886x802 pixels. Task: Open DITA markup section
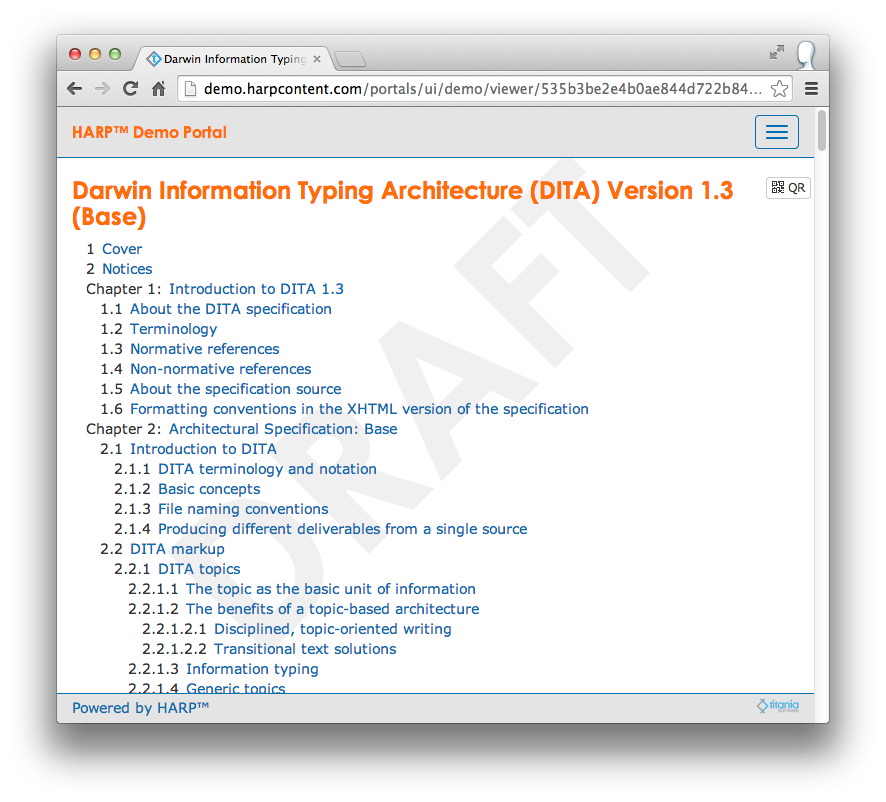[177, 549]
